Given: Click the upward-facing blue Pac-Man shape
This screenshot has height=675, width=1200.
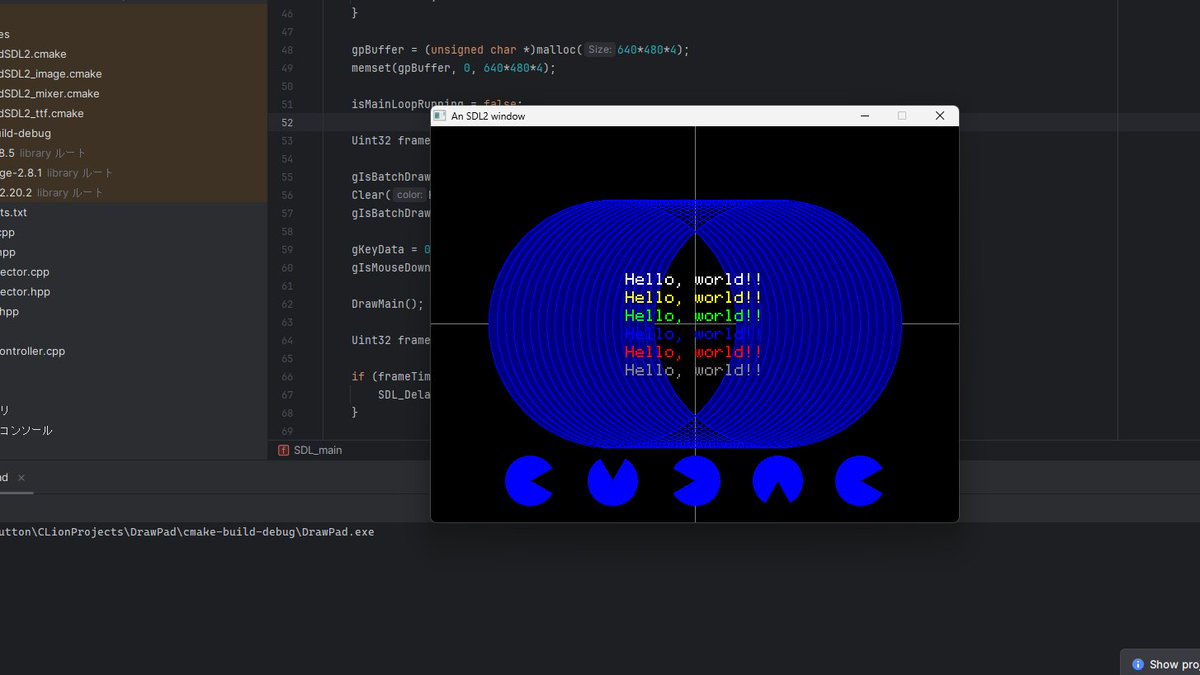Looking at the screenshot, I should (612, 482).
